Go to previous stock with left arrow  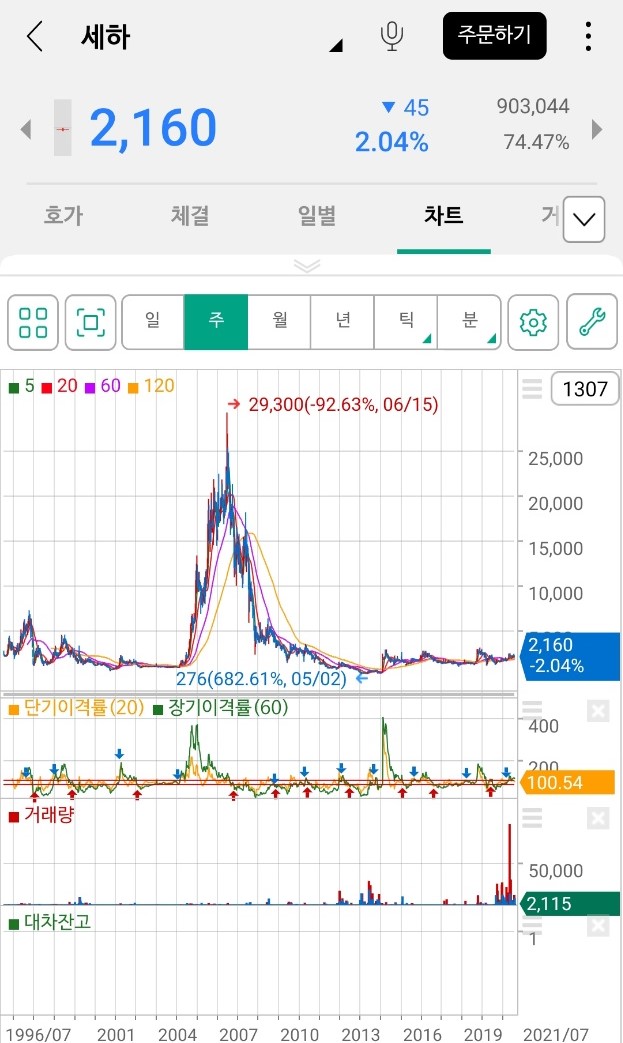pyautogui.click(x=26, y=128)
